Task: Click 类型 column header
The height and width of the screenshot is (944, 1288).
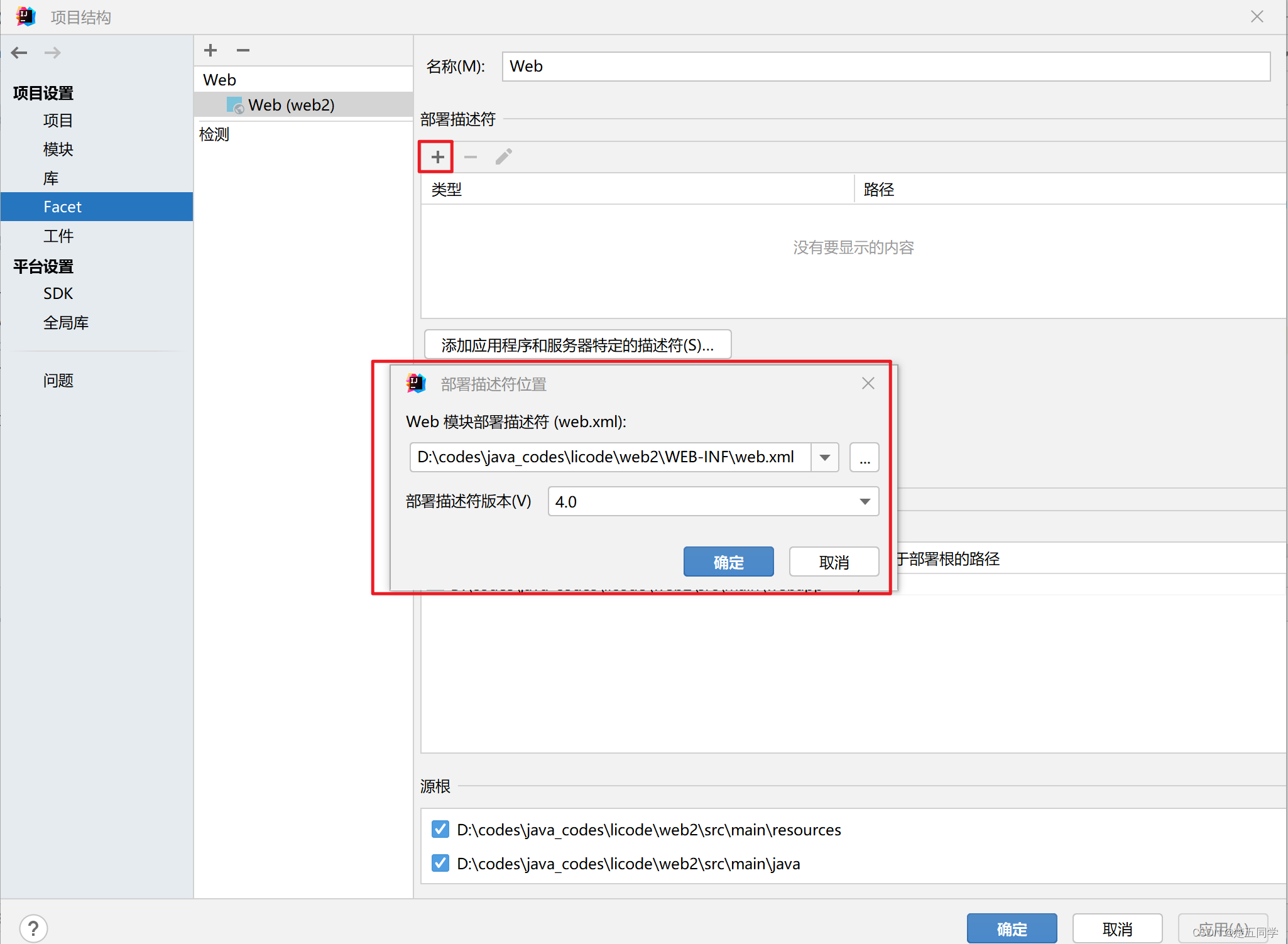Action: 638,189
